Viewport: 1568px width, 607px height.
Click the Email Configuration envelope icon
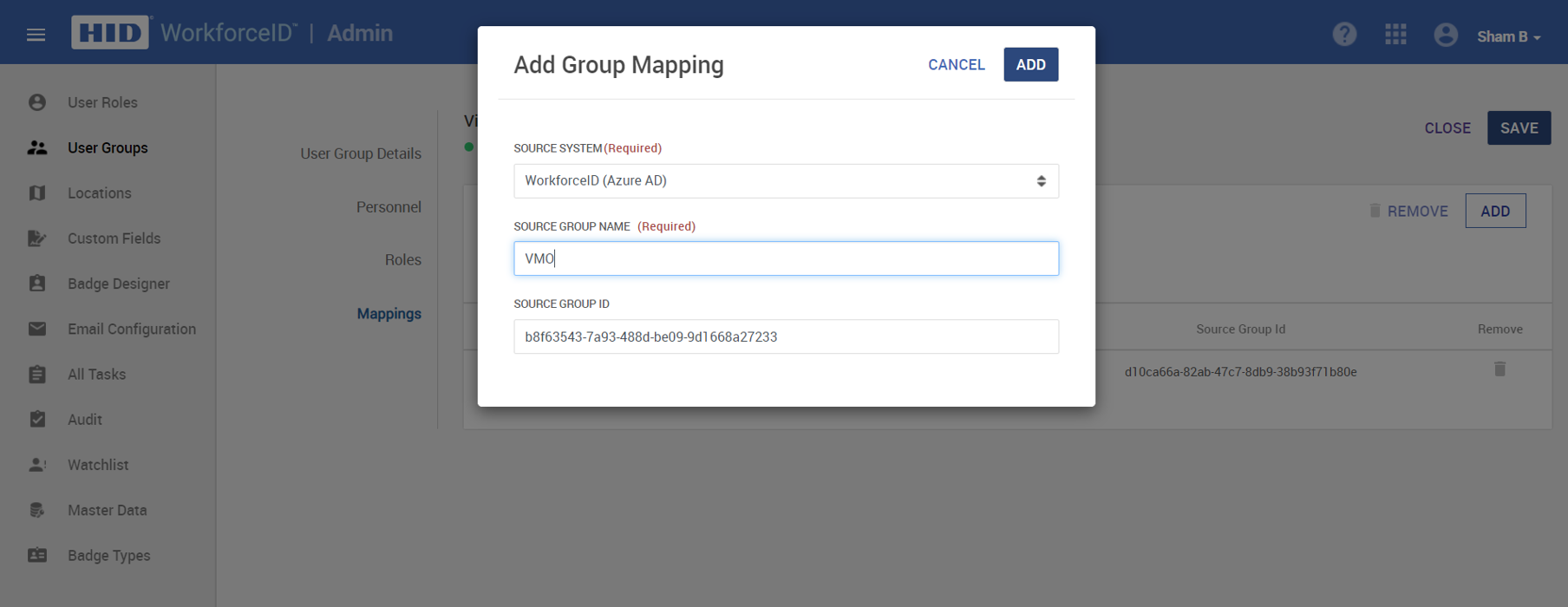click(37, 329)
